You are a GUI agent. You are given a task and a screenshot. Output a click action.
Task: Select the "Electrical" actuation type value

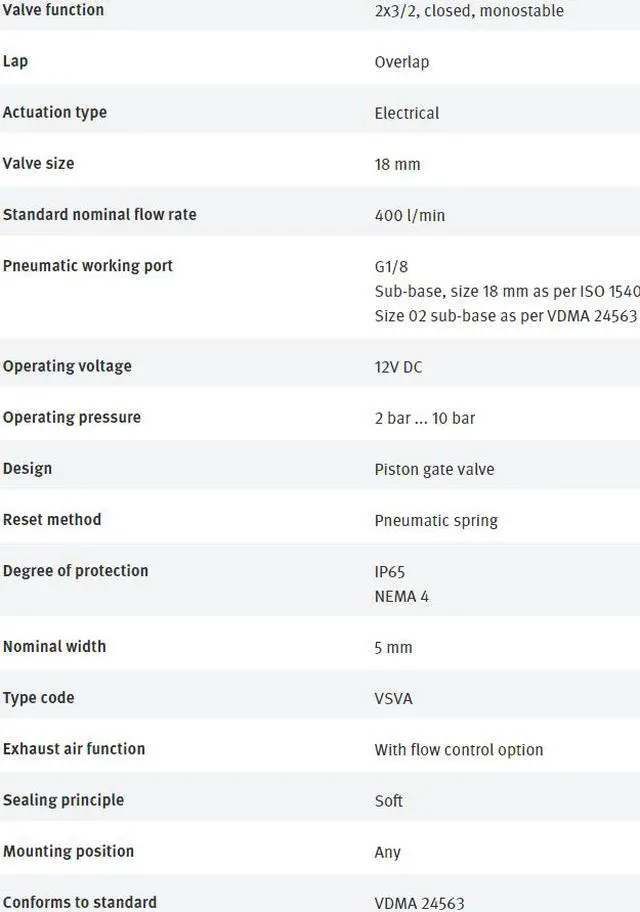[407, 113]
